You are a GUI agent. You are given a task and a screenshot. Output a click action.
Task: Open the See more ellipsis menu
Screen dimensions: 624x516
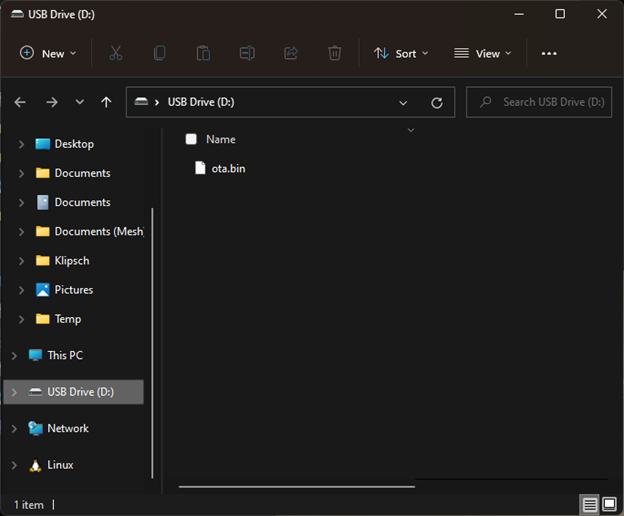point(549,53)
